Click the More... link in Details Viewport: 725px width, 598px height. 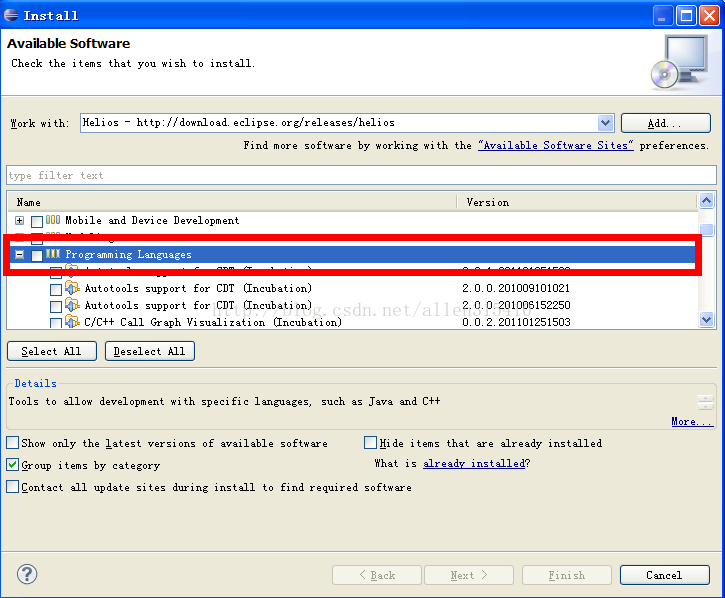click(x=692, y=421)
